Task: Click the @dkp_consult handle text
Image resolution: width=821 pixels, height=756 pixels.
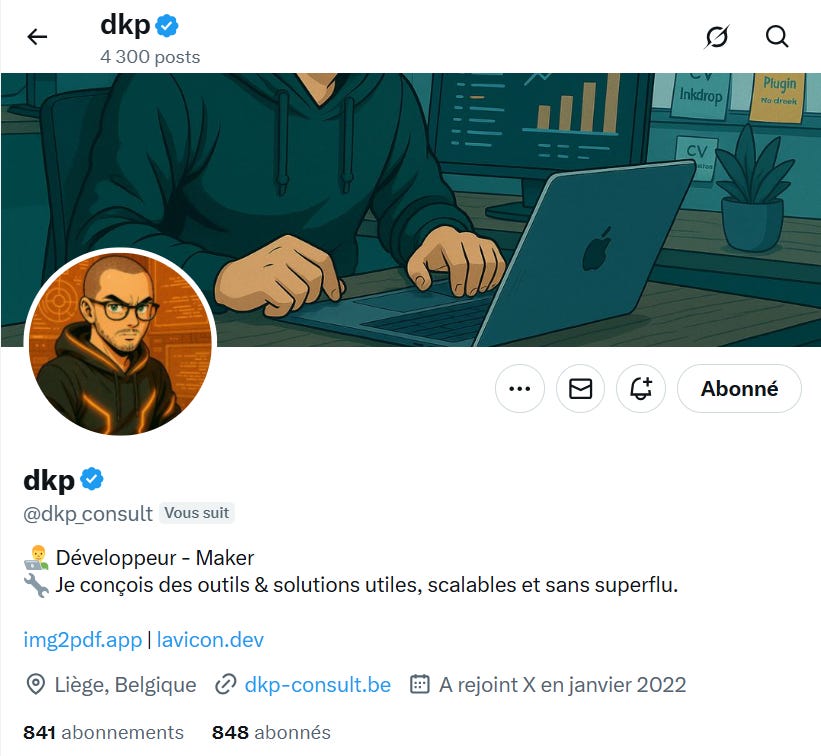Action: [88, 514]
